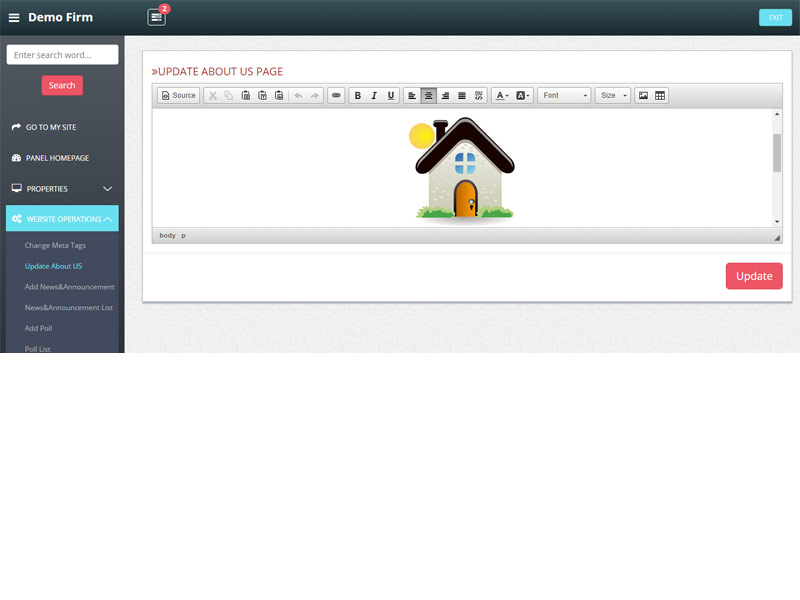Align text to the left

(412, 96)
